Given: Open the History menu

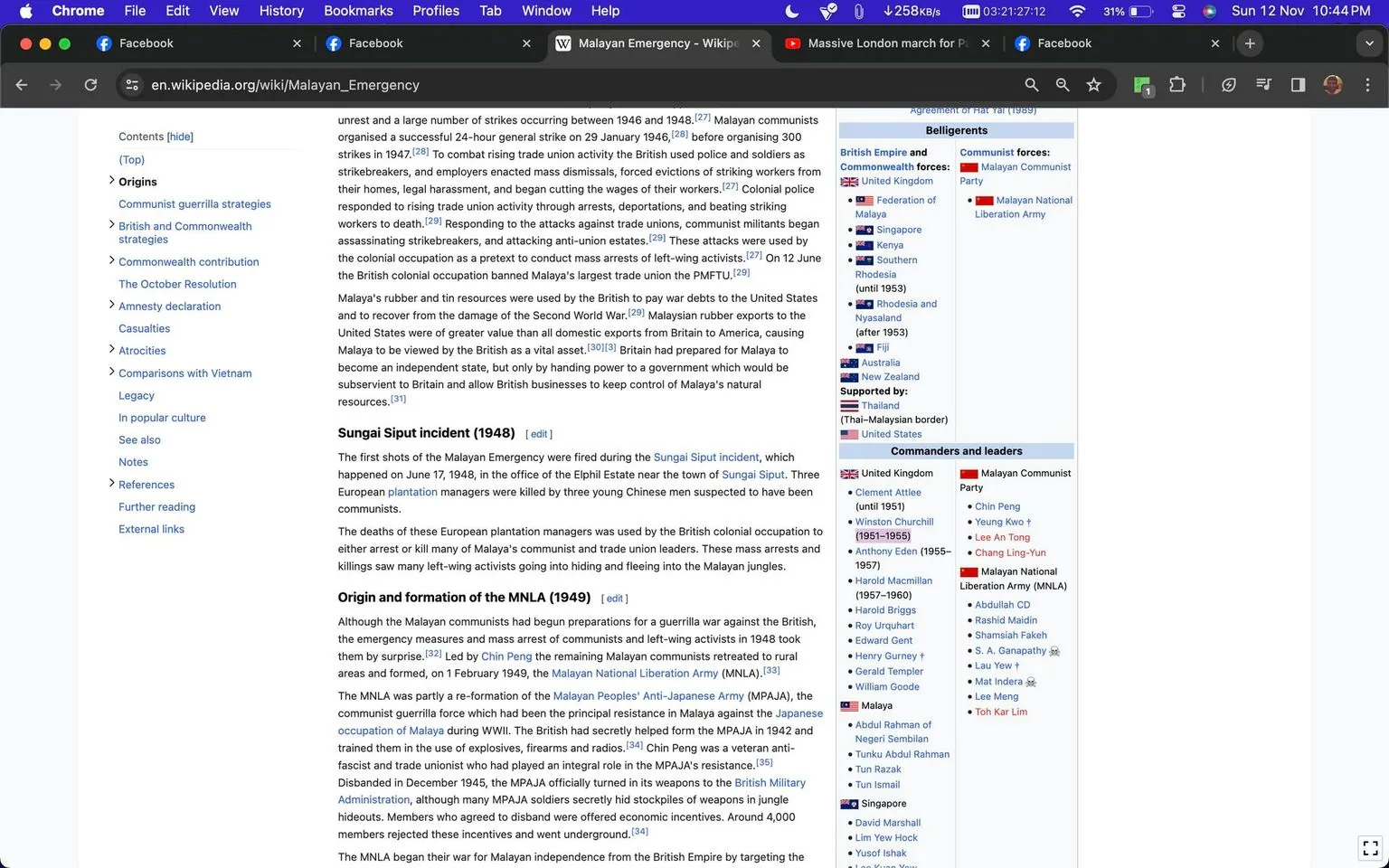Looking at the screenshot, I should point(280,11).
